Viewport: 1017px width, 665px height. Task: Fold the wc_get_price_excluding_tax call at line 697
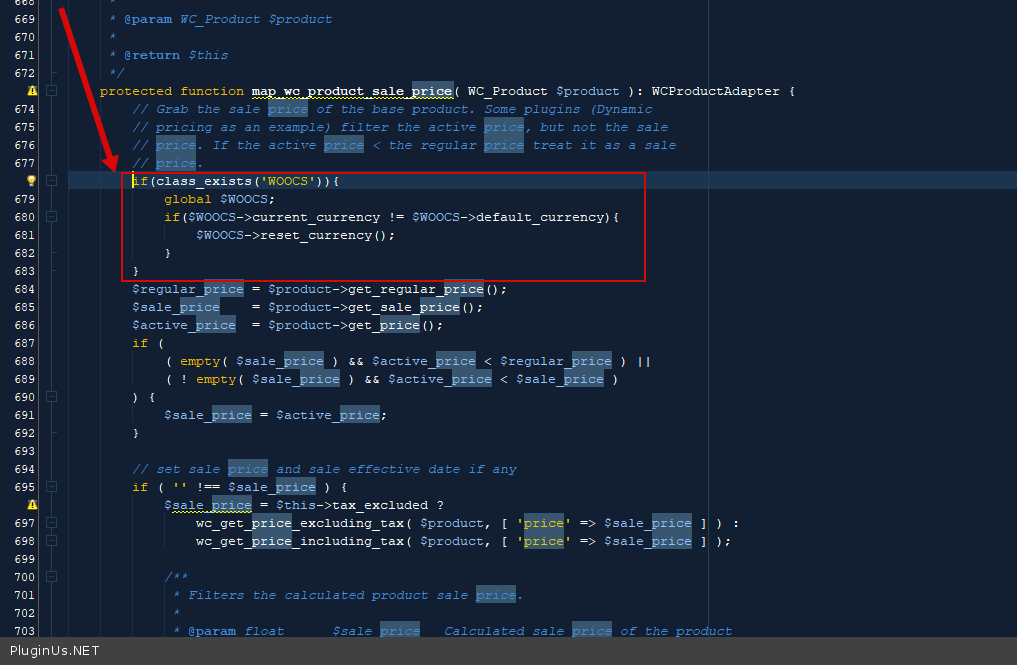(51, 523)
